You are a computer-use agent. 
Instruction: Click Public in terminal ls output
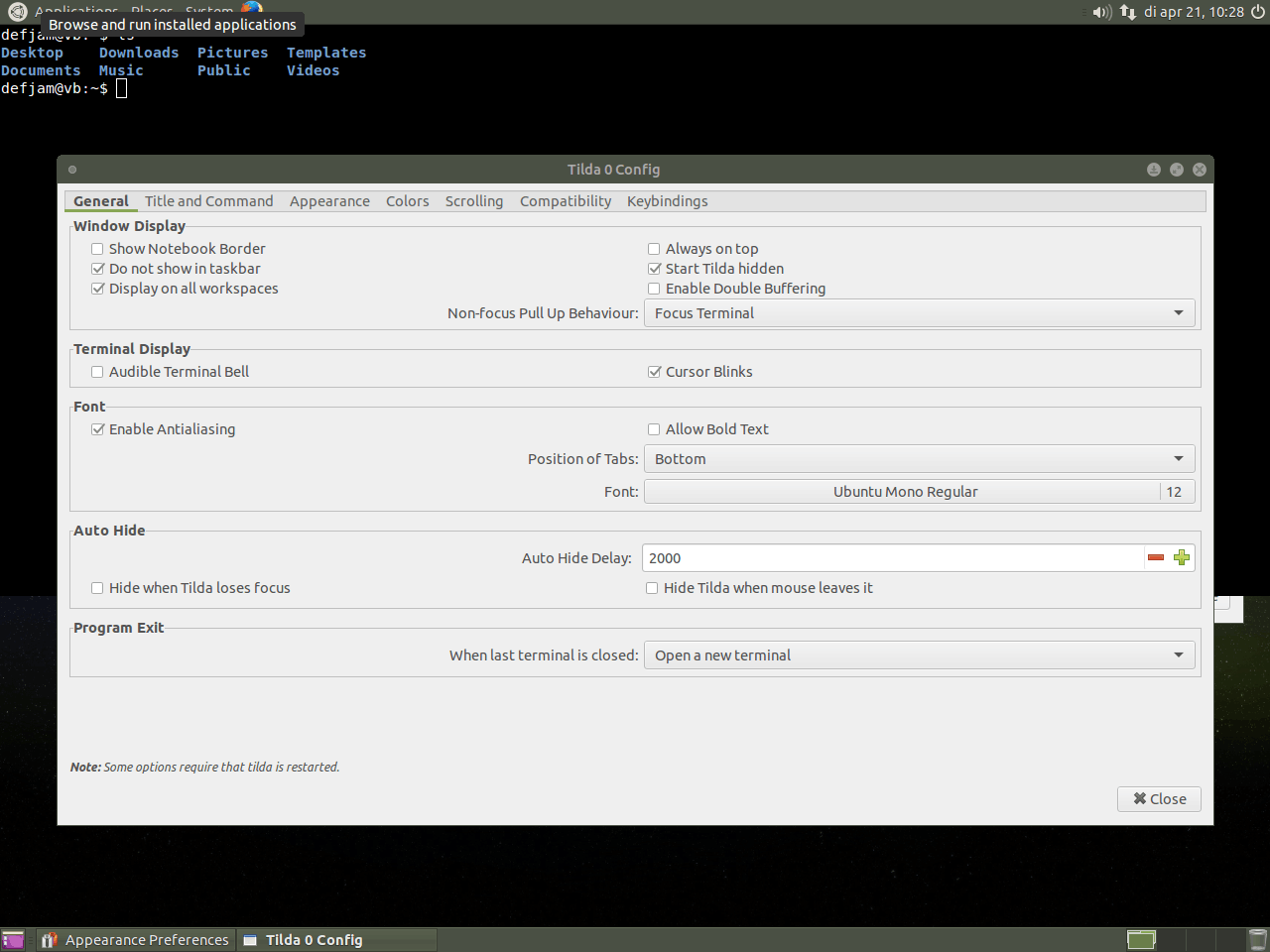(x=224, y=70)
